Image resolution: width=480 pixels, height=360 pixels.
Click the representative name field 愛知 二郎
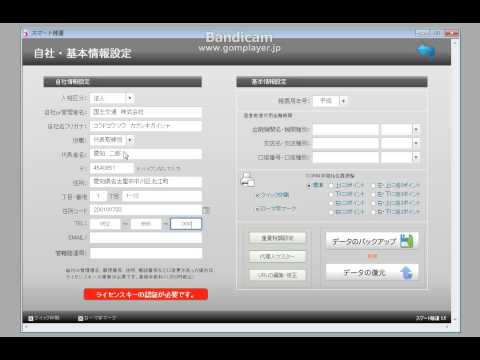(x=146, y=154)
